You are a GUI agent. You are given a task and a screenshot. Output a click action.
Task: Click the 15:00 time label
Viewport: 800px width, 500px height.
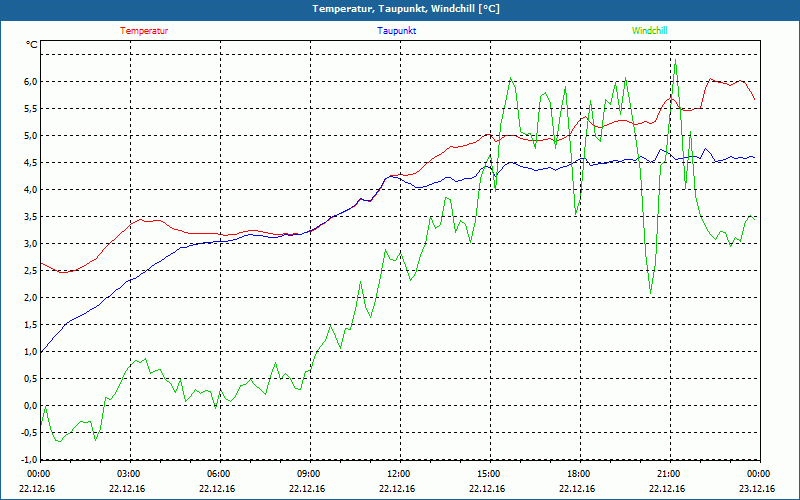click(488, 474)
